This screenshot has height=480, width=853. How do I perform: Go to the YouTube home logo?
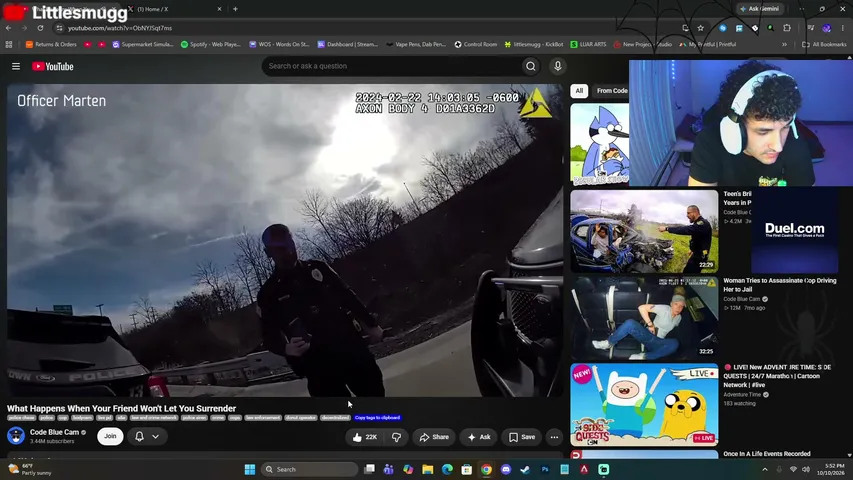tap(53, 66)
